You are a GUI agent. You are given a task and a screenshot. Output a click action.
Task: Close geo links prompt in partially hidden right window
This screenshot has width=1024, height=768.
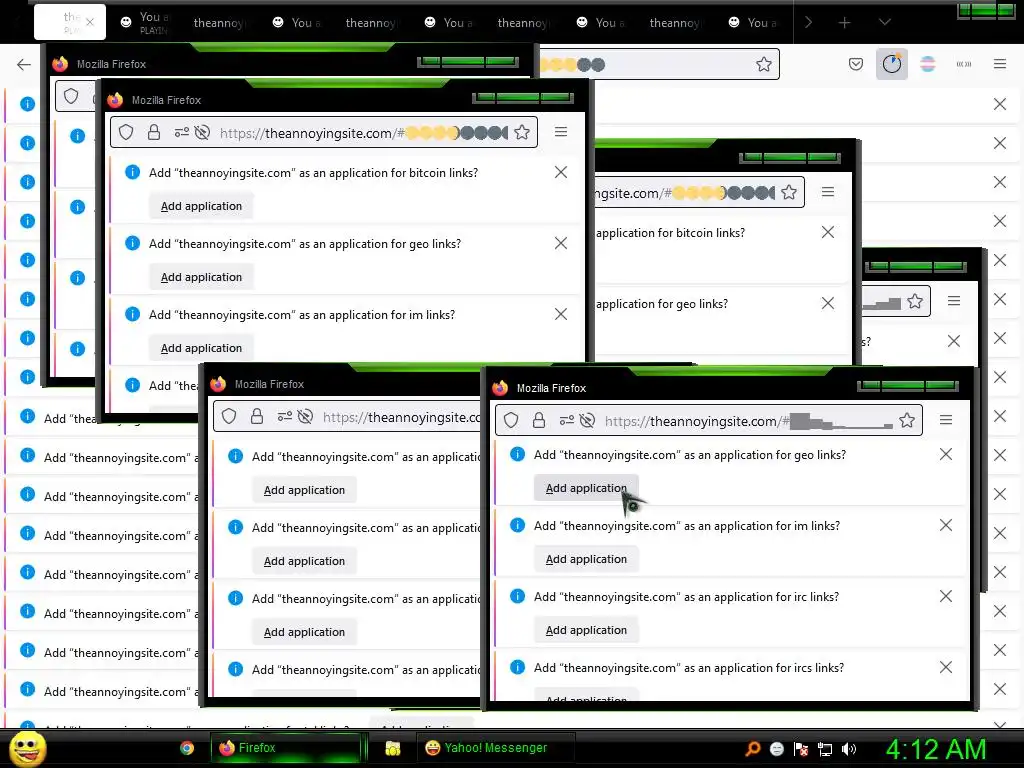[828, 303]
